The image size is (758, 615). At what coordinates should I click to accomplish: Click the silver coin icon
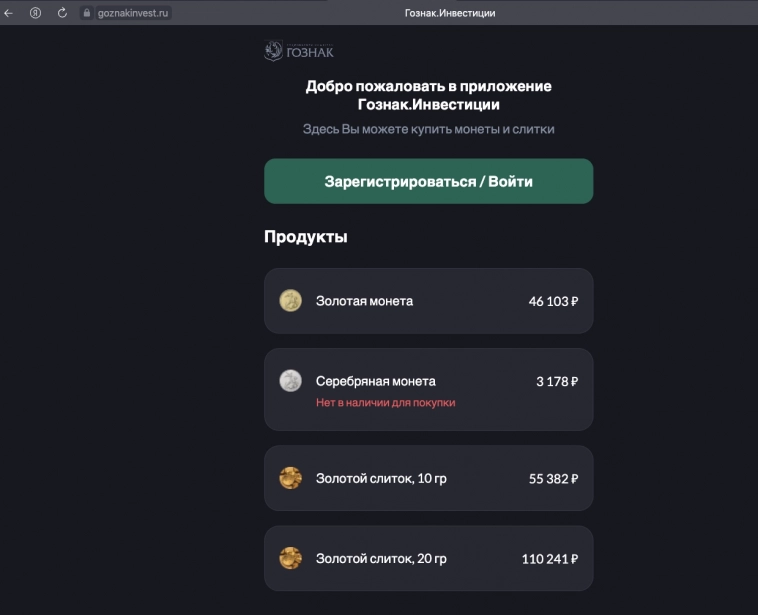290,380
